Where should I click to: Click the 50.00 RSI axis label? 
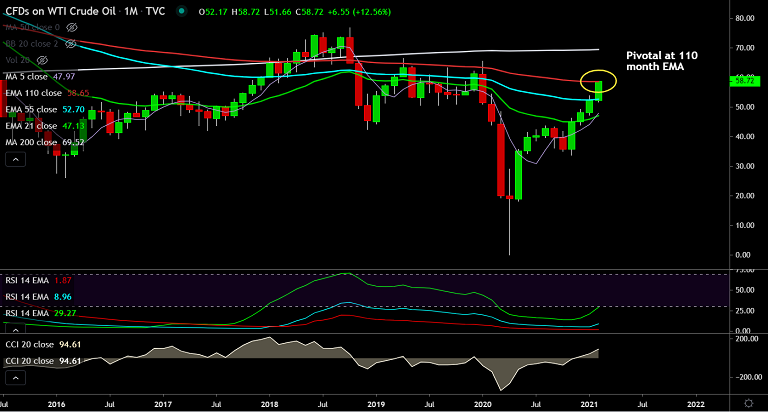744,291
